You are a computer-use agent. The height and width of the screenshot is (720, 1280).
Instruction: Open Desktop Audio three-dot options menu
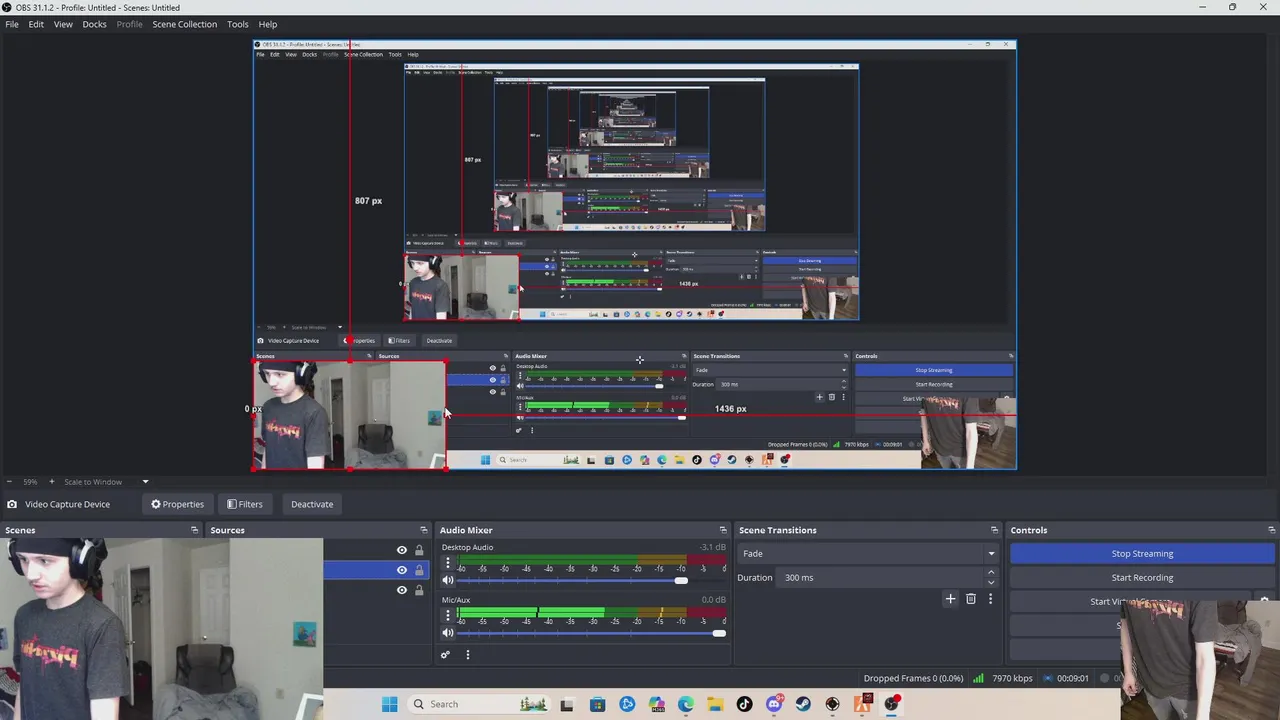point(447,564)
